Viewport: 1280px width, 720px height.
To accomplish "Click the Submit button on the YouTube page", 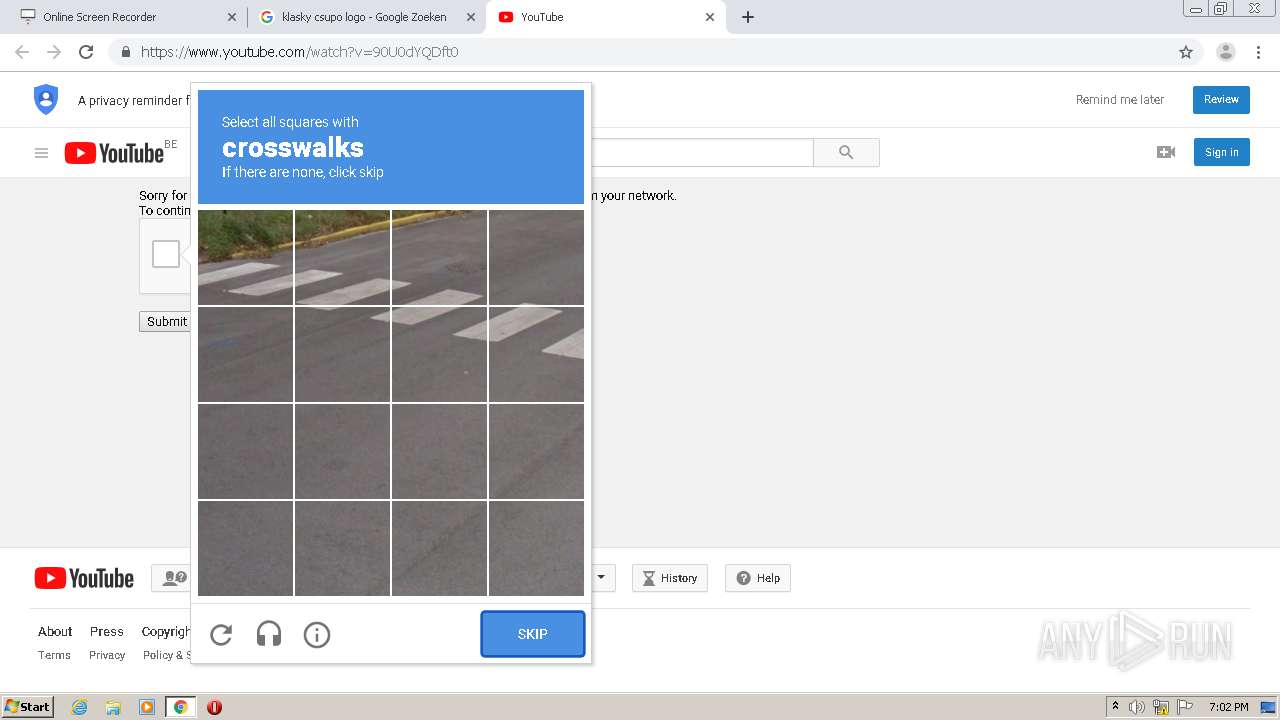I will point(166,321).
